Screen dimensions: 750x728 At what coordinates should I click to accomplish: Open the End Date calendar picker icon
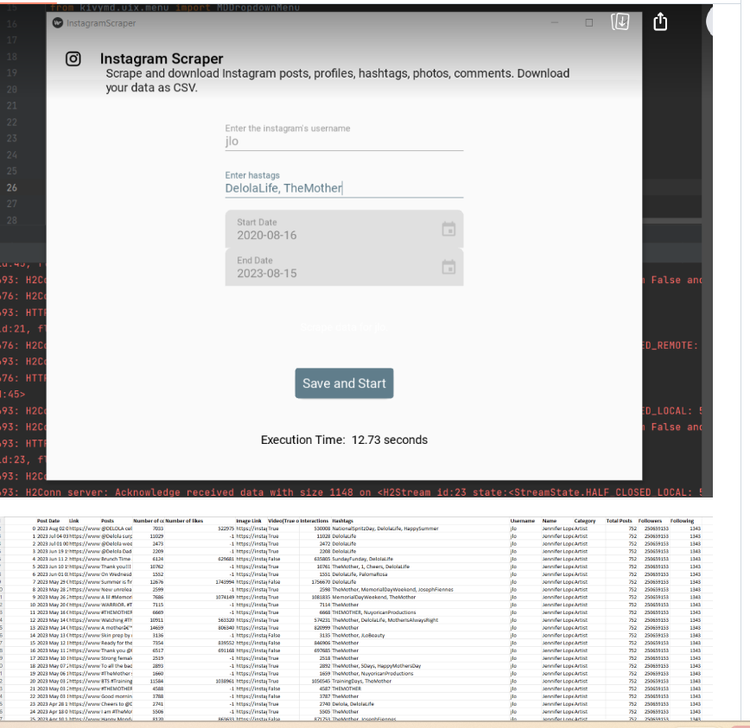tap(449, 267)
